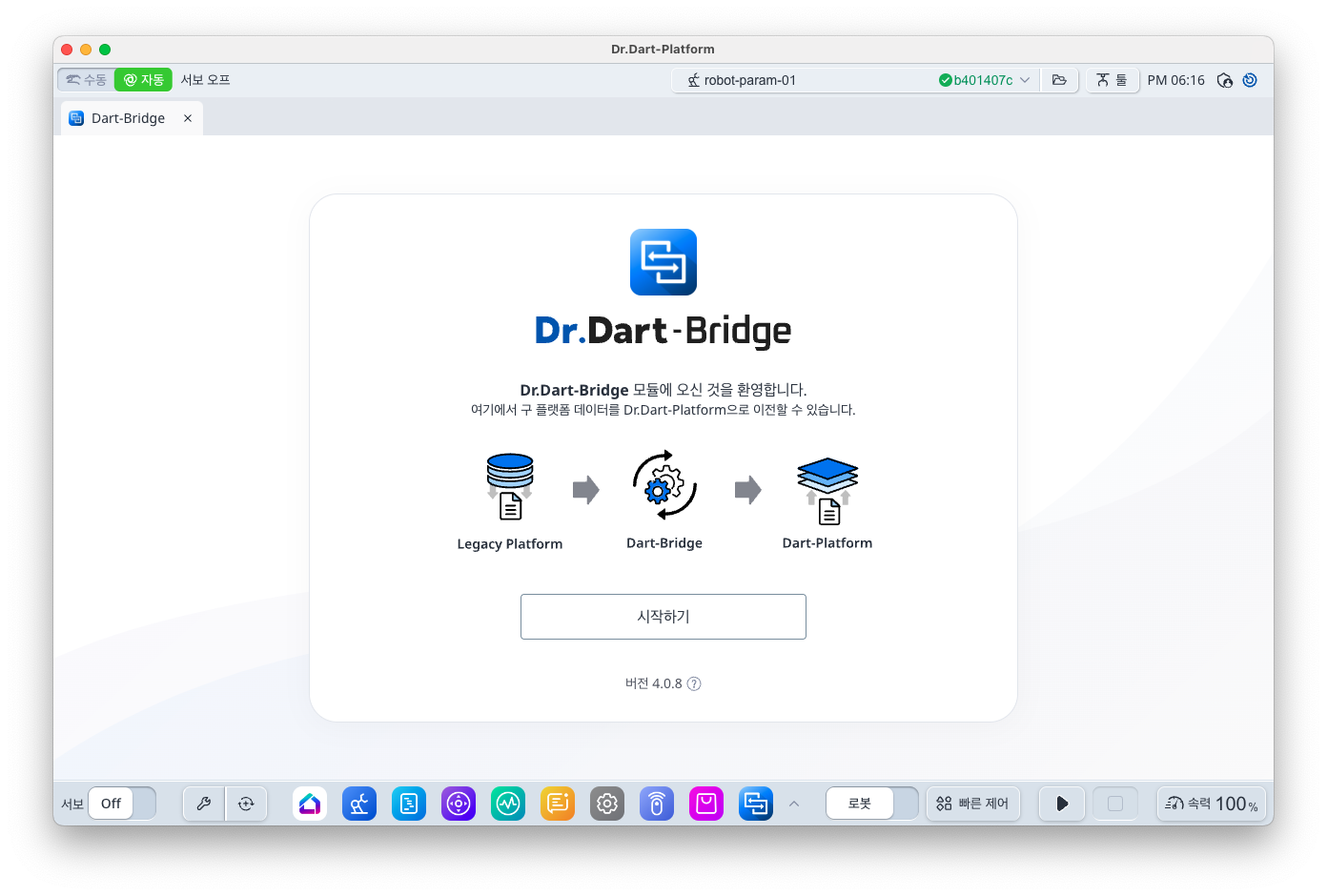Launch the purple jog control module
1327x896 pixels.
459,804
